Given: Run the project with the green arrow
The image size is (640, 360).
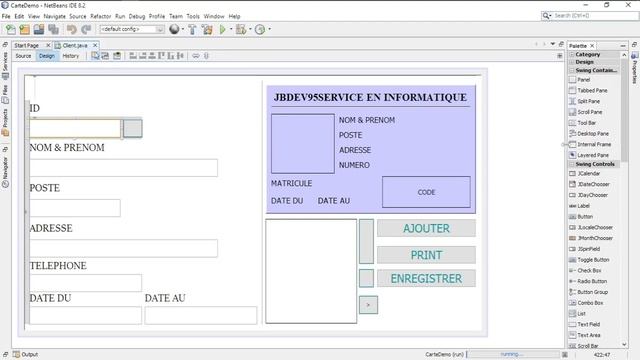Looking at the screenshot, I should [222, 29].
